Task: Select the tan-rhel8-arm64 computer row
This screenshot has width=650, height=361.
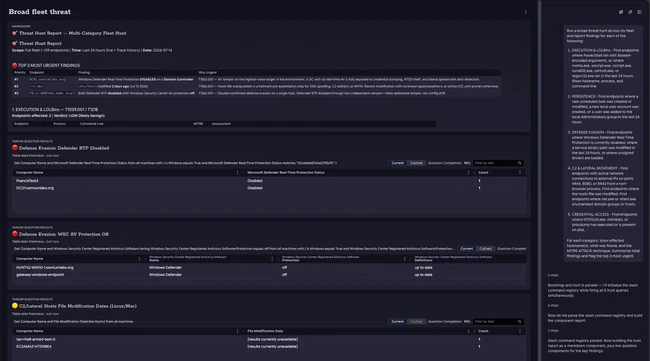Action: (269, 339)
